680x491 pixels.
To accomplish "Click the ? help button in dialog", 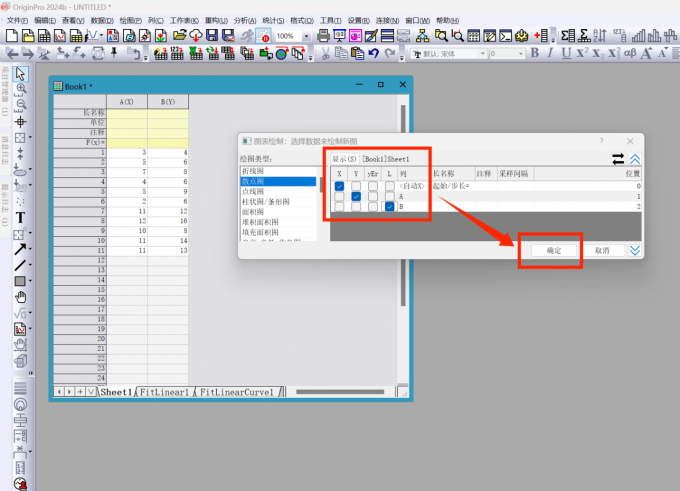I will point(601,141).
